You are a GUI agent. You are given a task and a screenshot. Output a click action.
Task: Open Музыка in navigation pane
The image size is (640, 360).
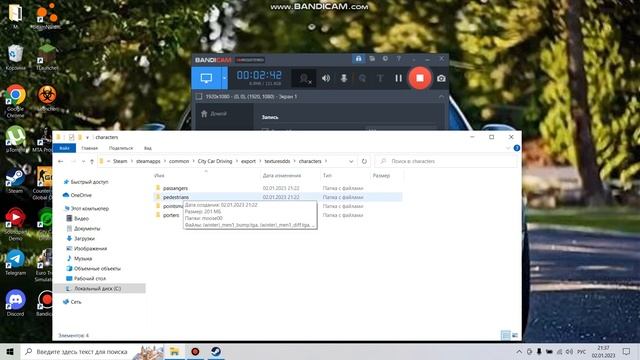pyautogui.click(x=83, y=259)
